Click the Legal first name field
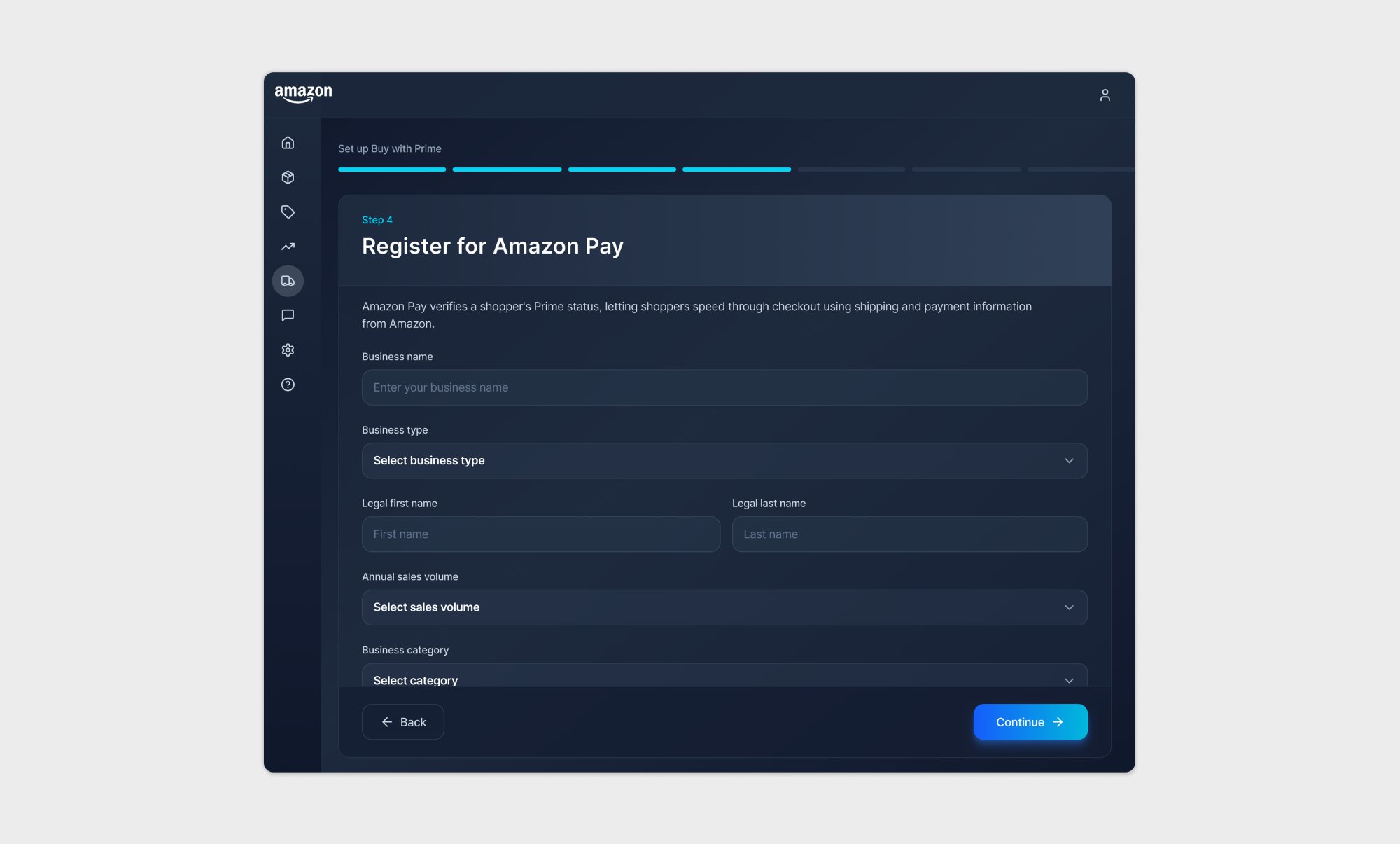 tap(540, 534)
